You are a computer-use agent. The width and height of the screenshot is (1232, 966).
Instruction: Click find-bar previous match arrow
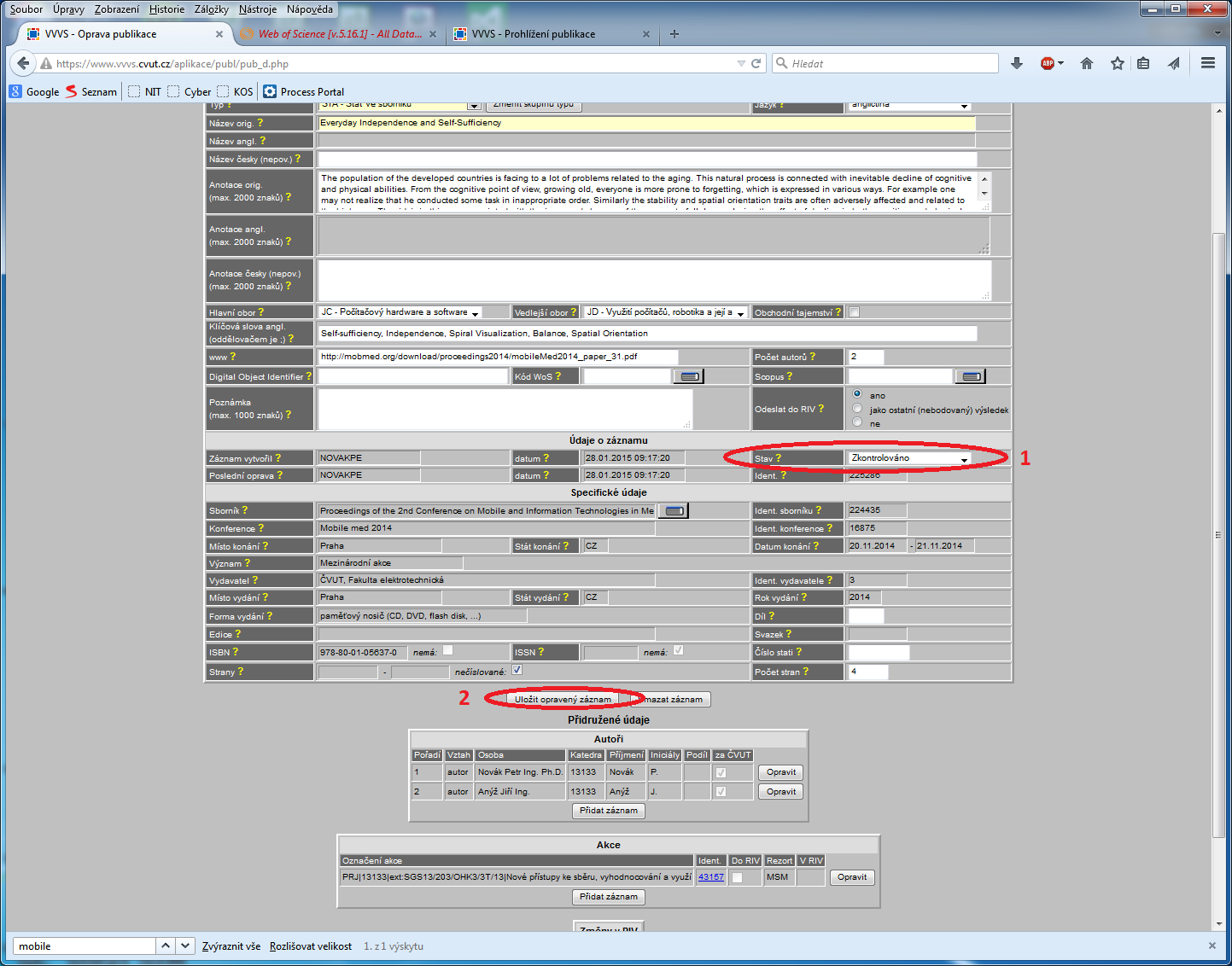pos(166,946)
